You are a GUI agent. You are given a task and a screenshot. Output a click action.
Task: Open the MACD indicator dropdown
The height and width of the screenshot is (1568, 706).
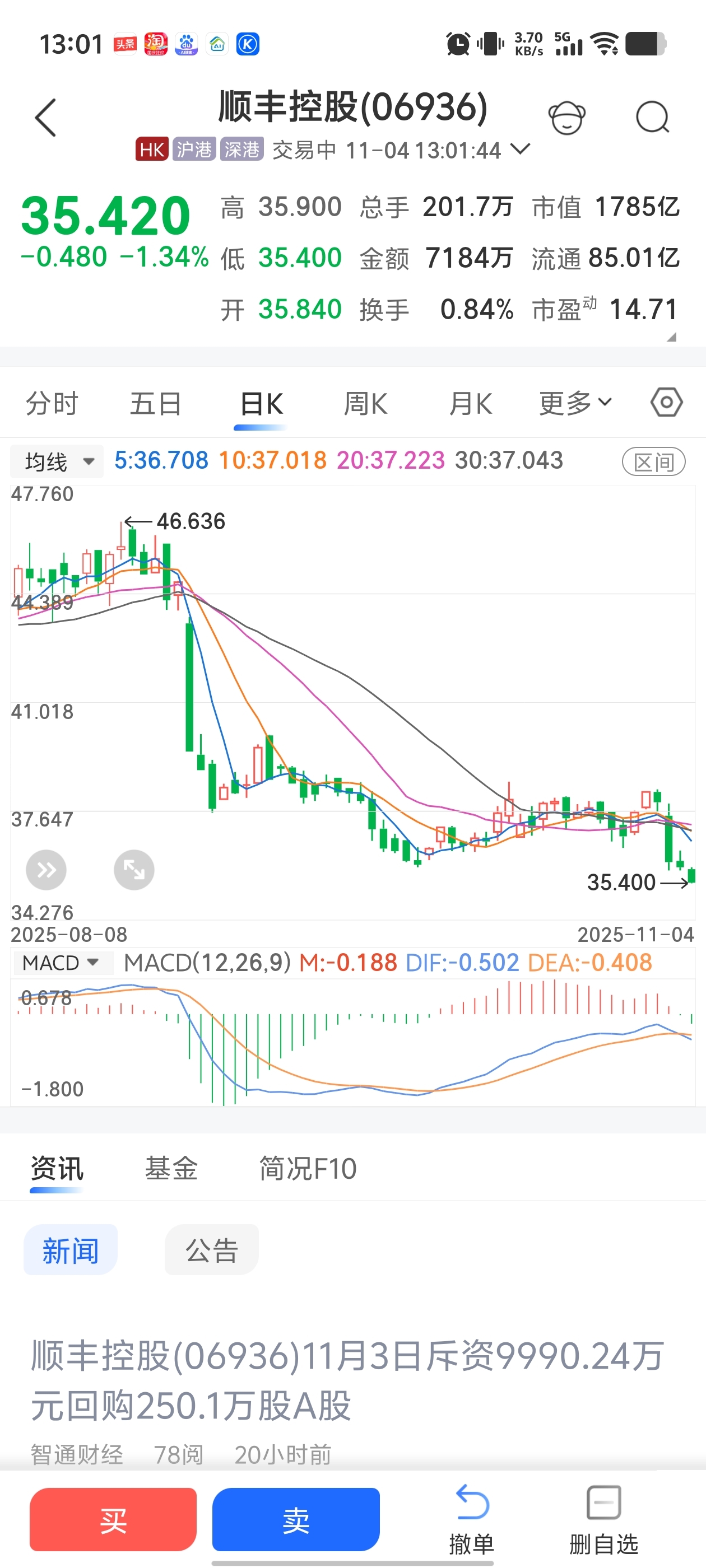pos(63,962)
